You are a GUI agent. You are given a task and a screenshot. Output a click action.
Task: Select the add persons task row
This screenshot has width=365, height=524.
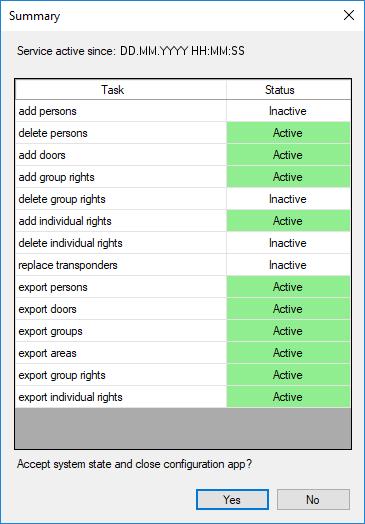pyautogui.click(x=183, y=111)
